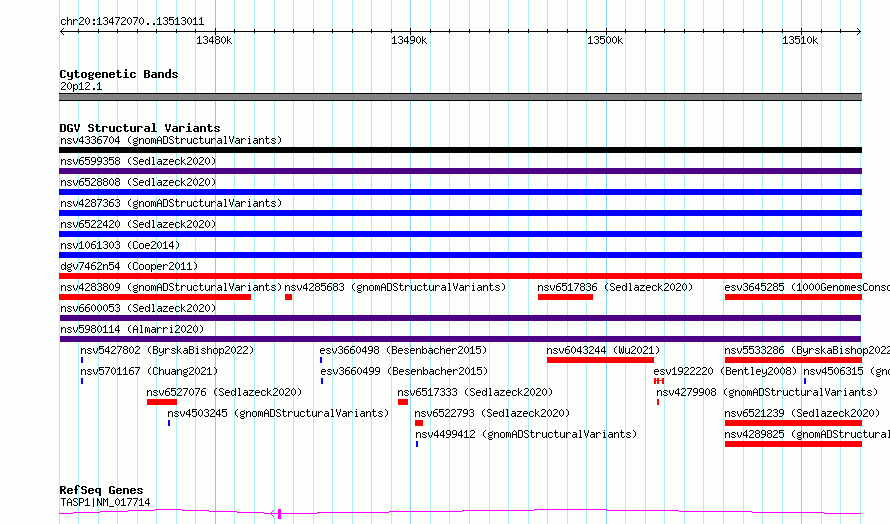
Task: Click the TASP1|NM_017714 gene label
Action: (x=105, y=502)
